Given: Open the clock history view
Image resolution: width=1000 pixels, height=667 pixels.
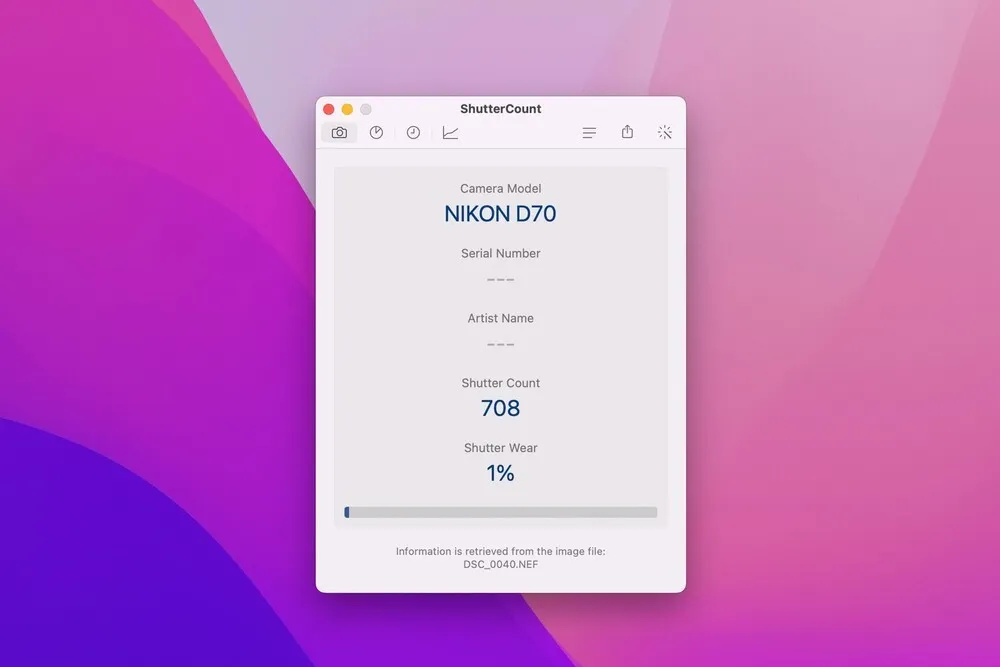Looking at the screenshot, I should coord(413,133).
